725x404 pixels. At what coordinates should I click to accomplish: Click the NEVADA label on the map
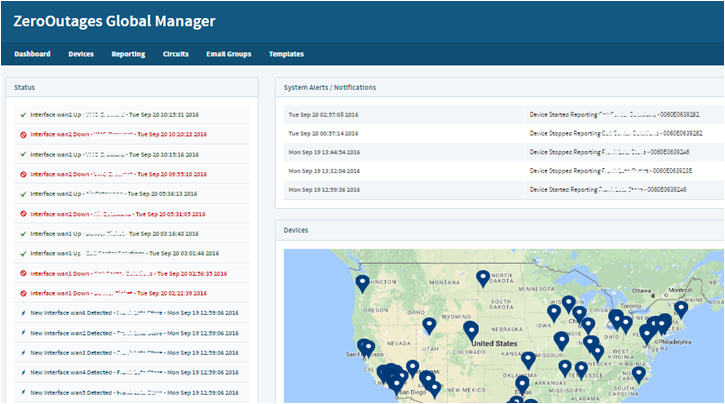click(399, 343)
